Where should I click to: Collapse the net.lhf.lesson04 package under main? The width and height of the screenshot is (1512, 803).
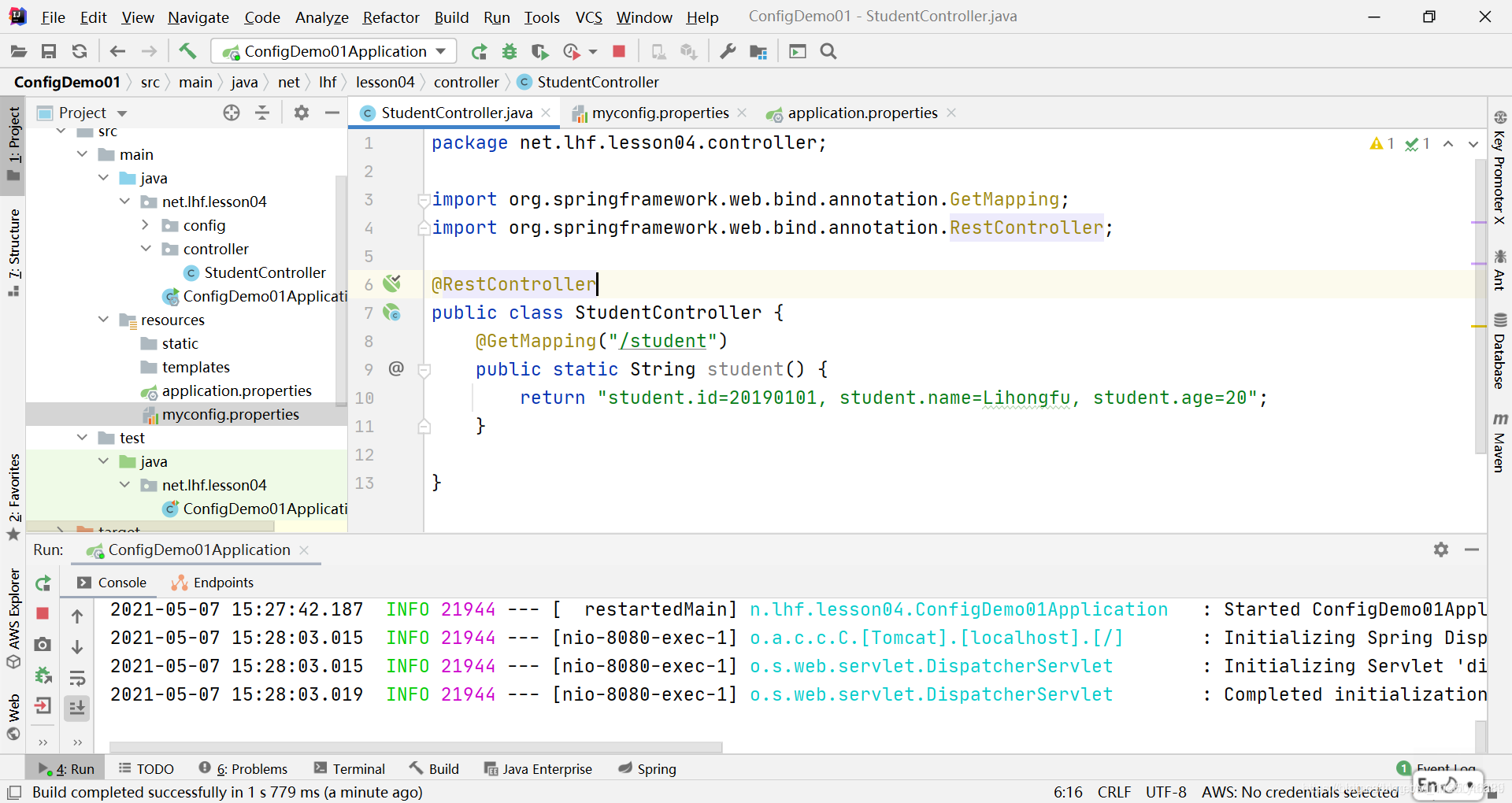tap(124, 202)
